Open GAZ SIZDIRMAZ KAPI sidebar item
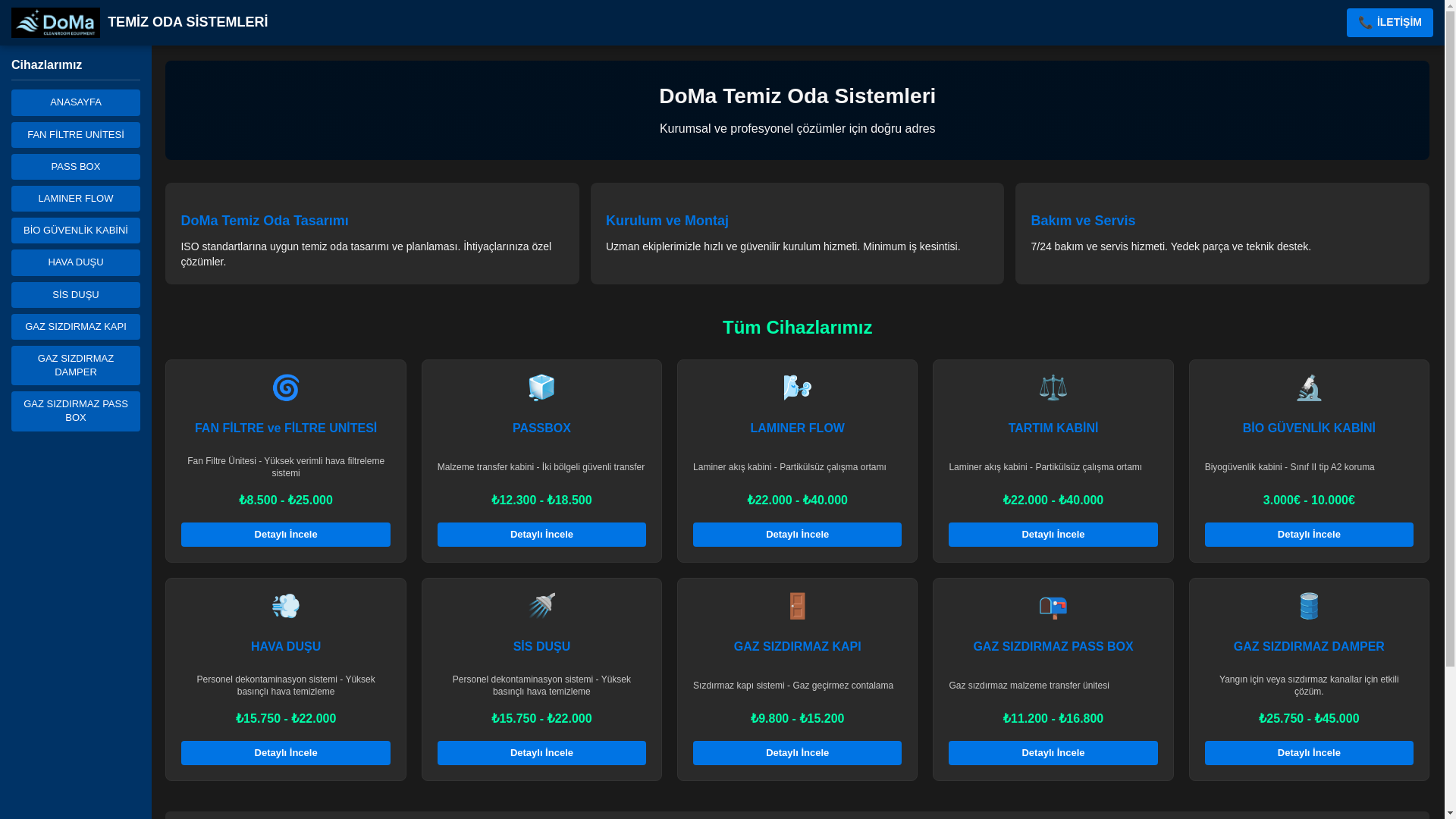 [76, 327]
